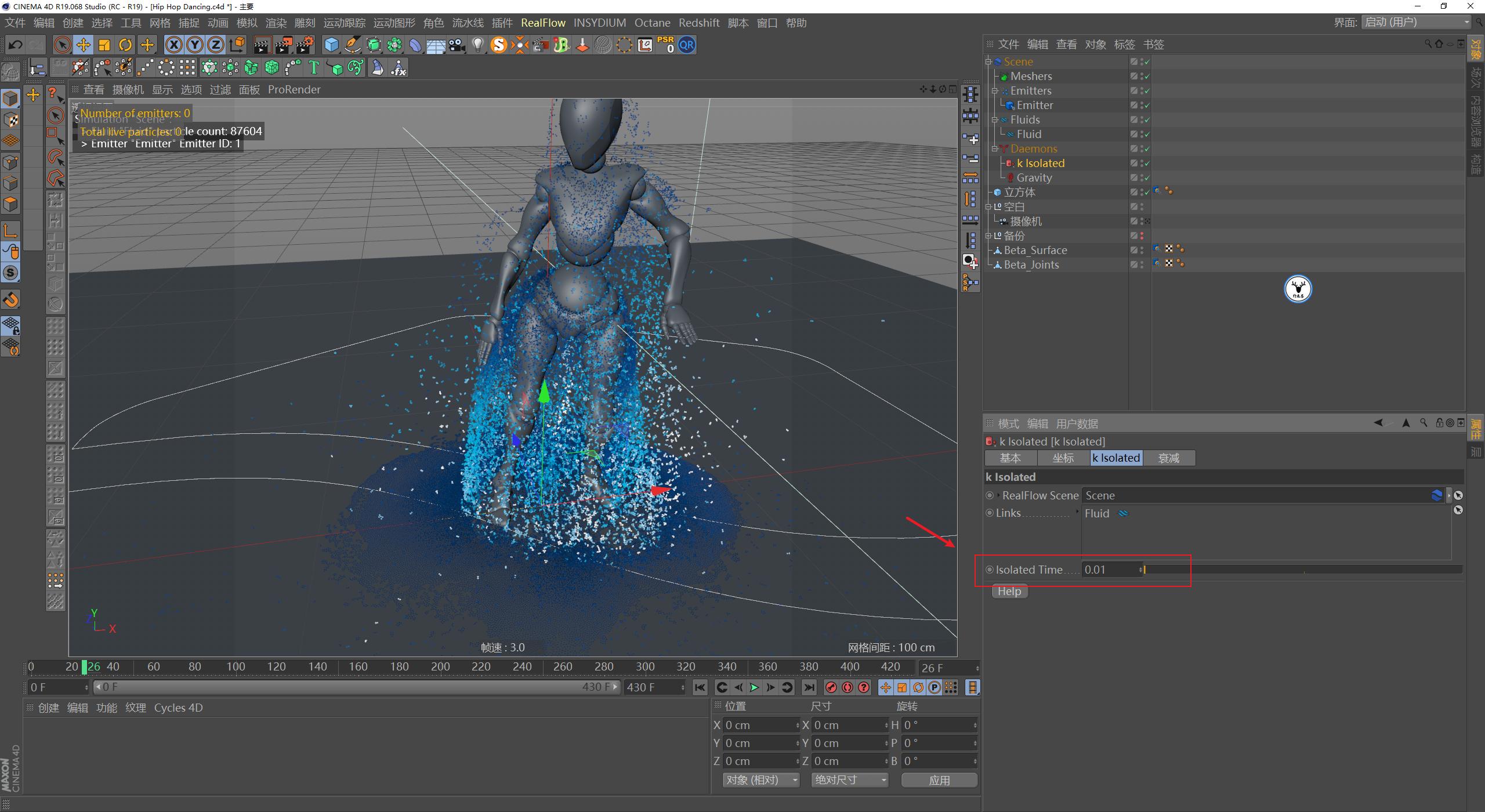Click the PSR 0 icon

(665, 45)
